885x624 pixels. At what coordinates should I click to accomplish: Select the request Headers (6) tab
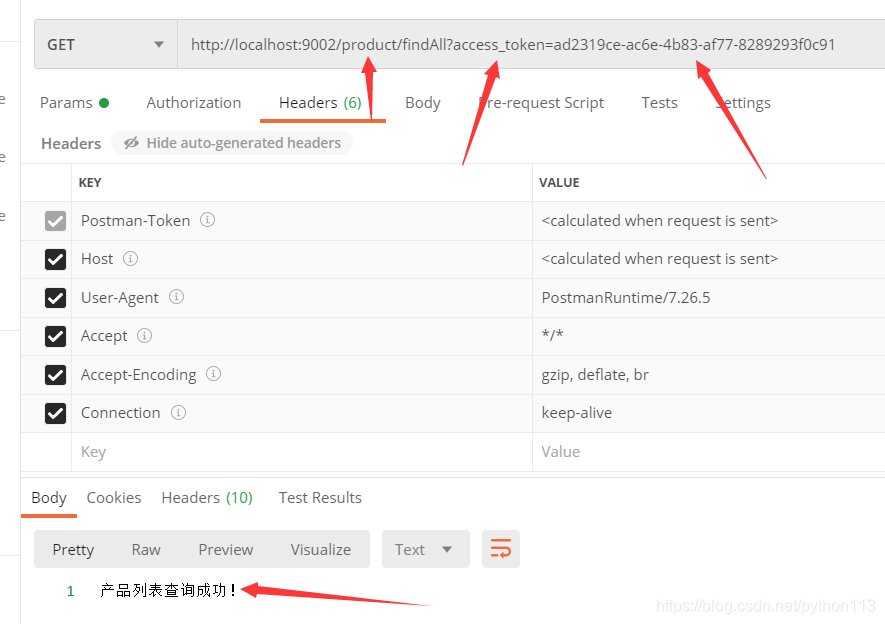[x=321, y=103]
